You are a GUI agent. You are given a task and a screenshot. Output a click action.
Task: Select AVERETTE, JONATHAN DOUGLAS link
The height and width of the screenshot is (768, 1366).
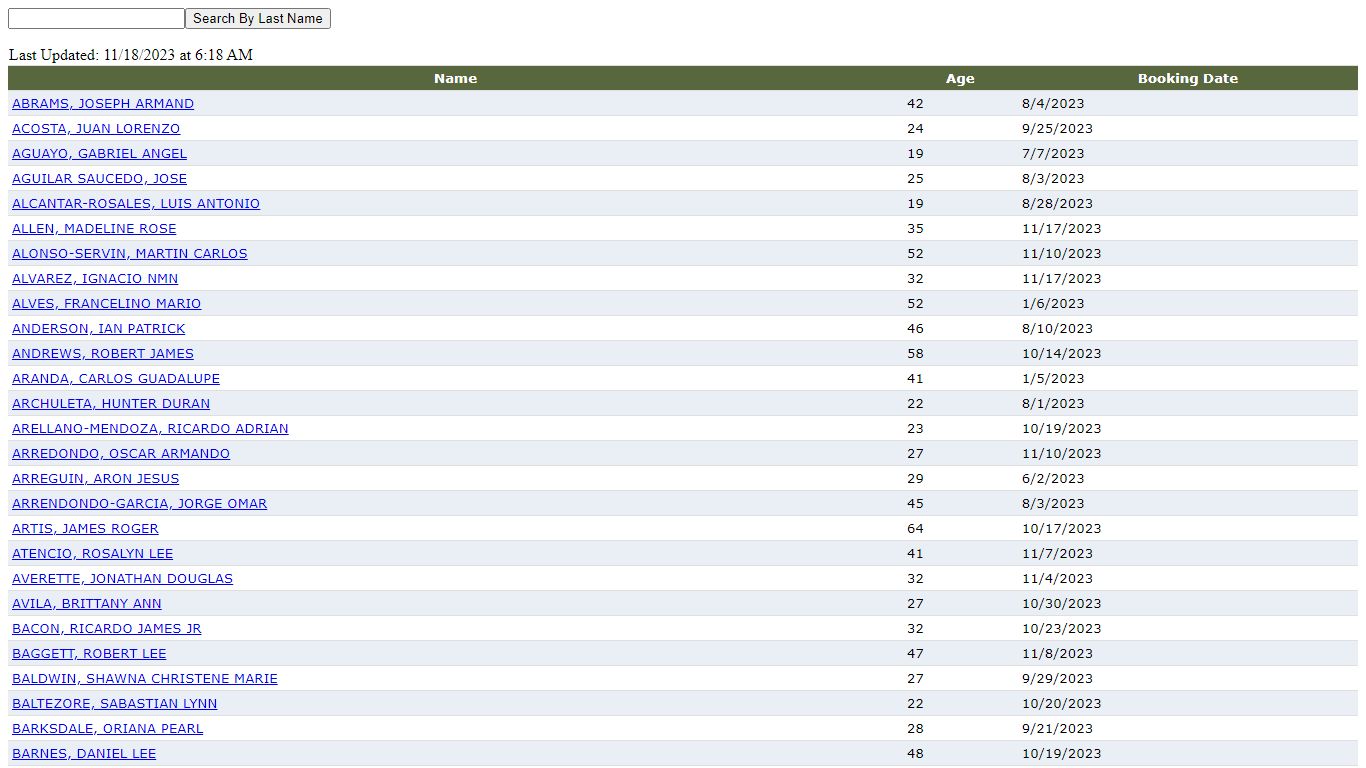coord(122,579)
